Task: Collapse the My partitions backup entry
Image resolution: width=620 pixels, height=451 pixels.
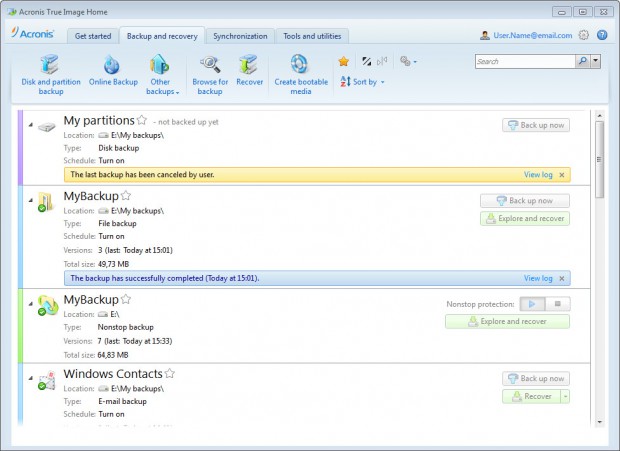Action: tap(31, 125)
